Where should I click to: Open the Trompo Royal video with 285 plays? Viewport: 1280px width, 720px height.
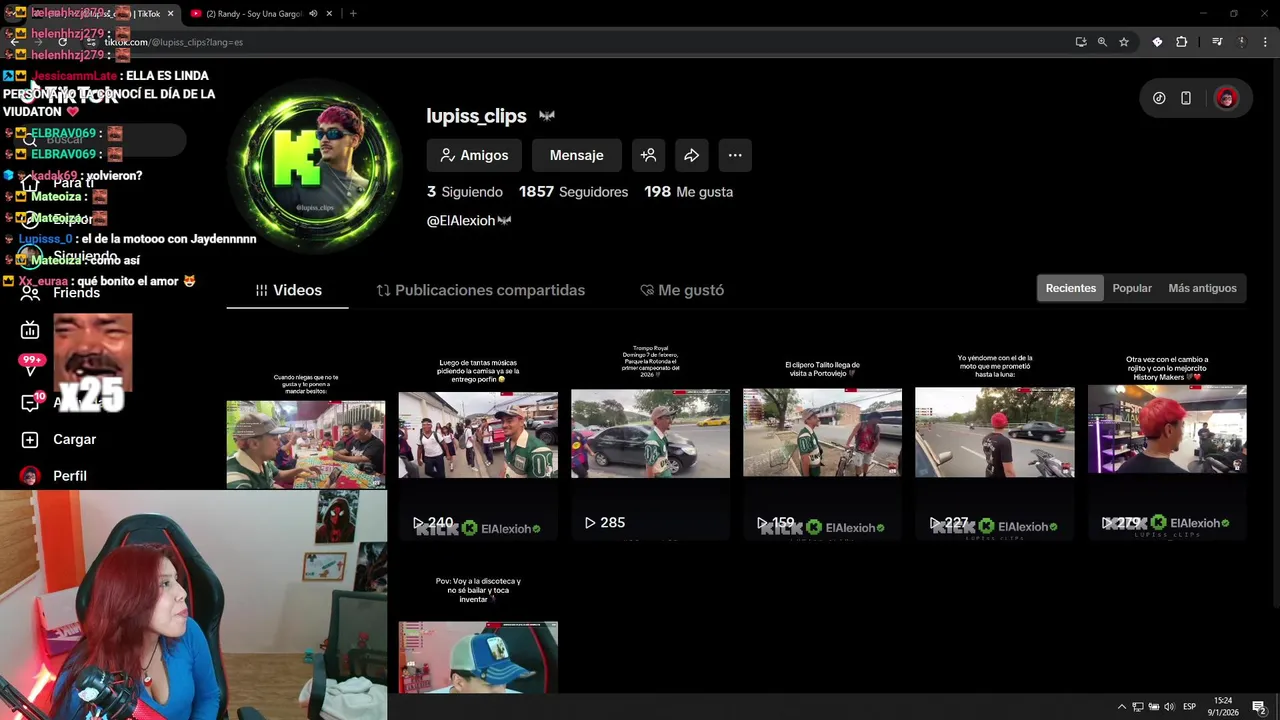coord(650,434)
